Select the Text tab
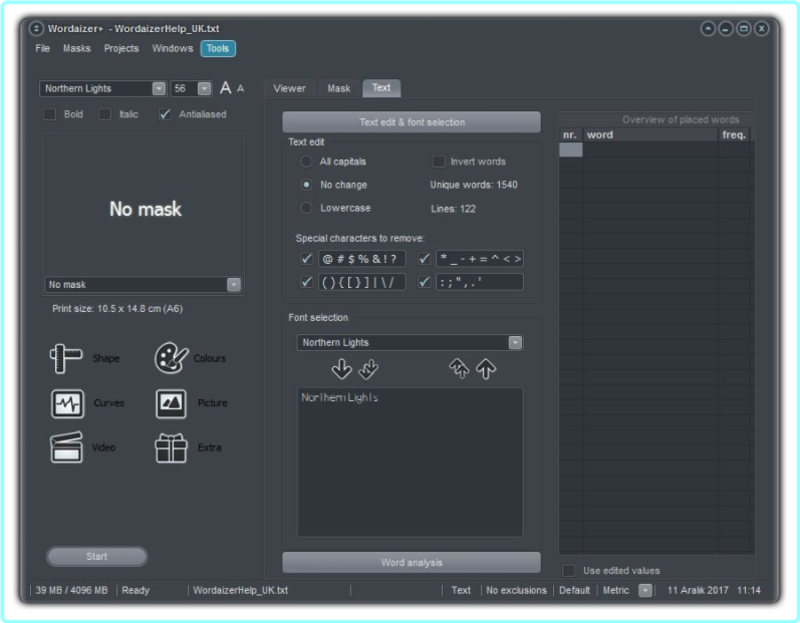The image size is (800, 623). [381, 88]
